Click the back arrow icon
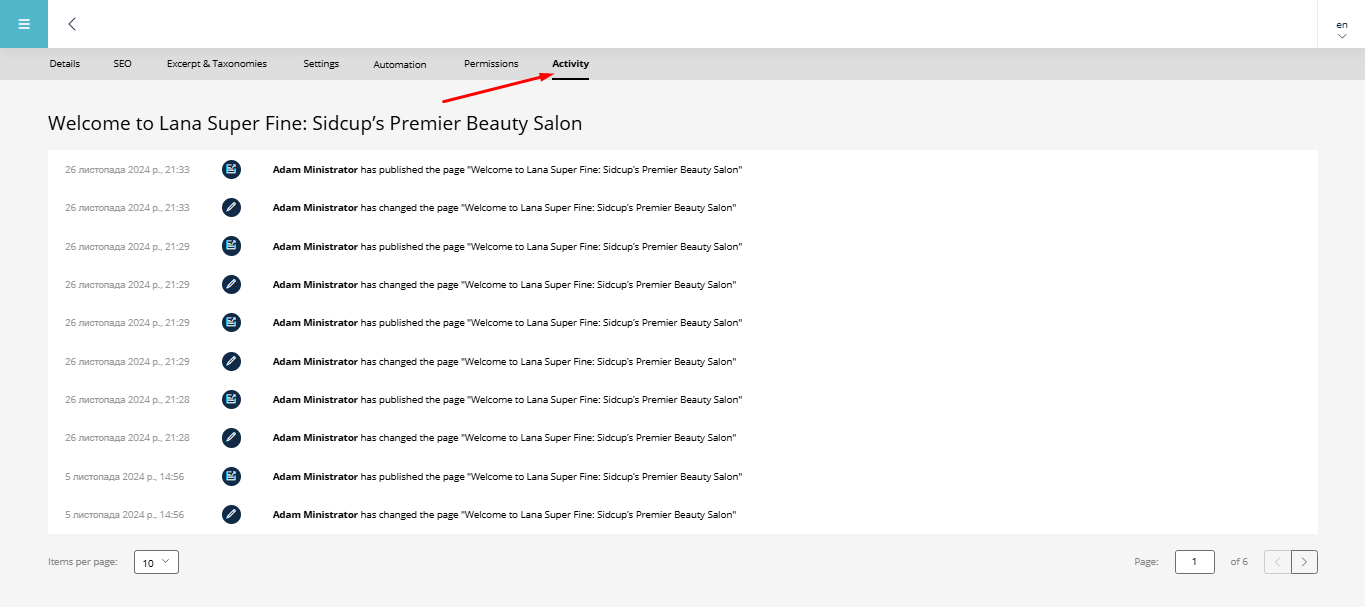The height and width of the screenshot is (607, 1365). click(72, 24)
